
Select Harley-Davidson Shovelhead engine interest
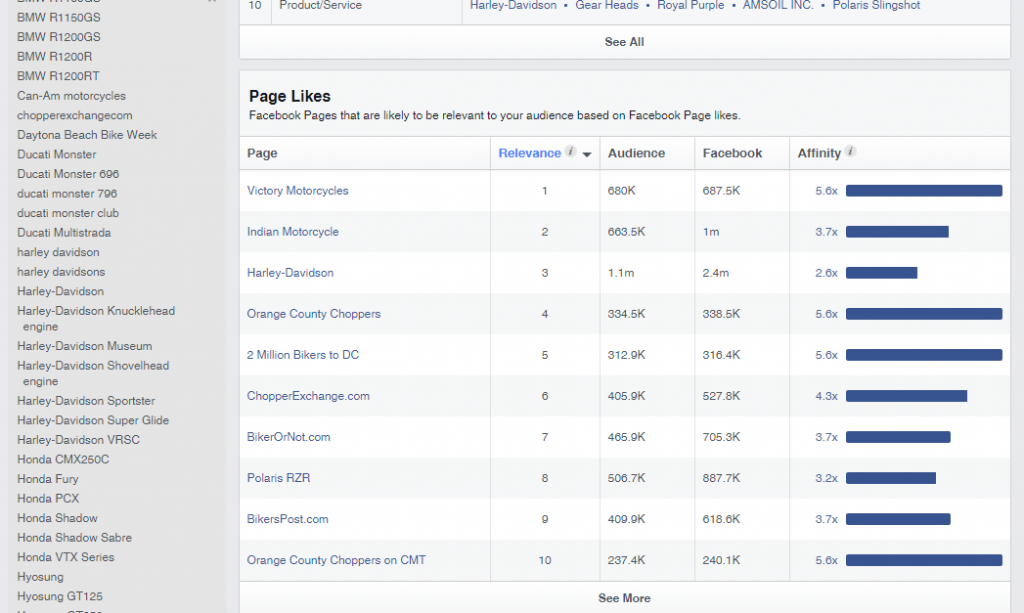93,373
